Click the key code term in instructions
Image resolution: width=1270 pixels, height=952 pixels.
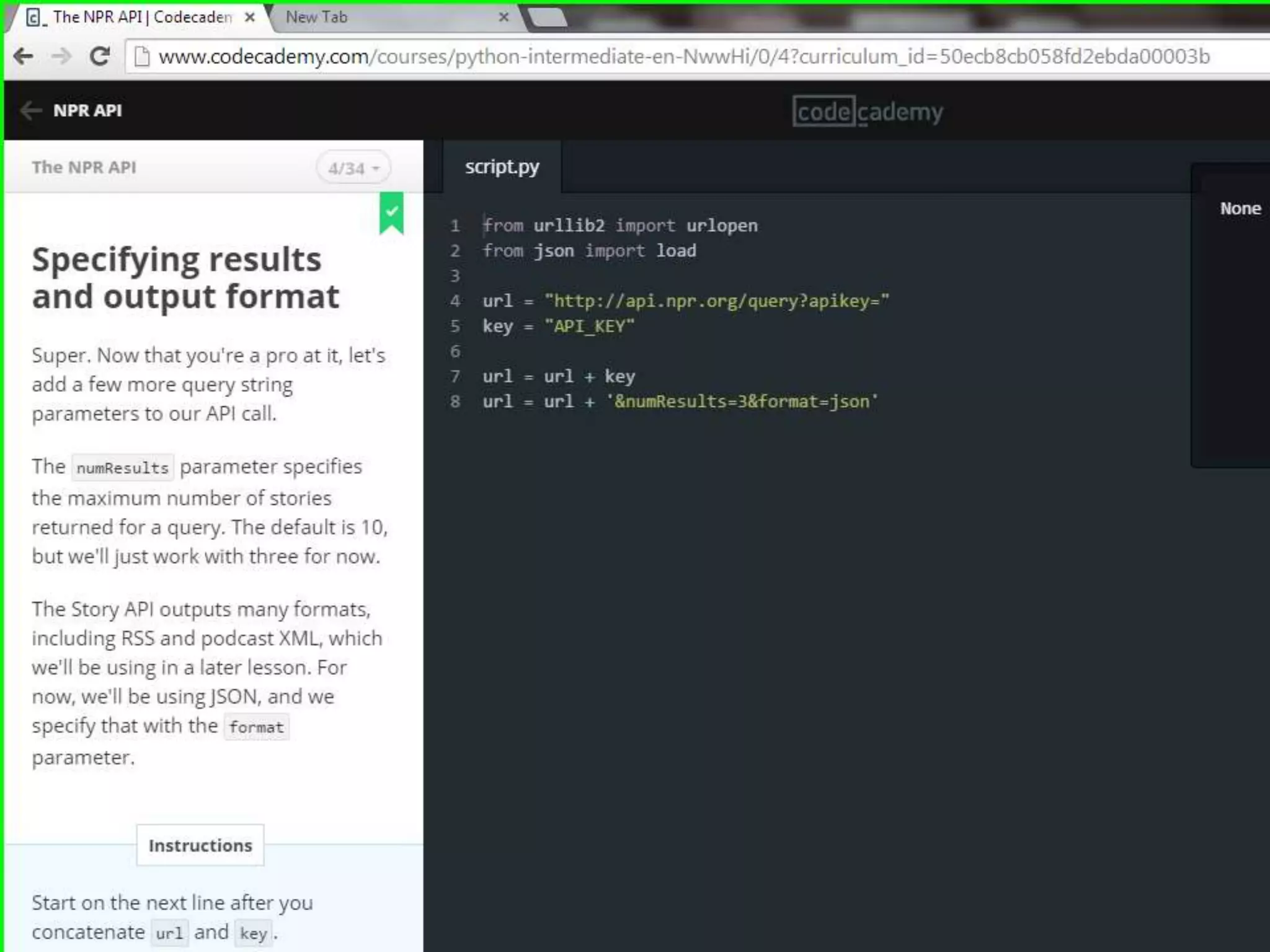[253, 933]
